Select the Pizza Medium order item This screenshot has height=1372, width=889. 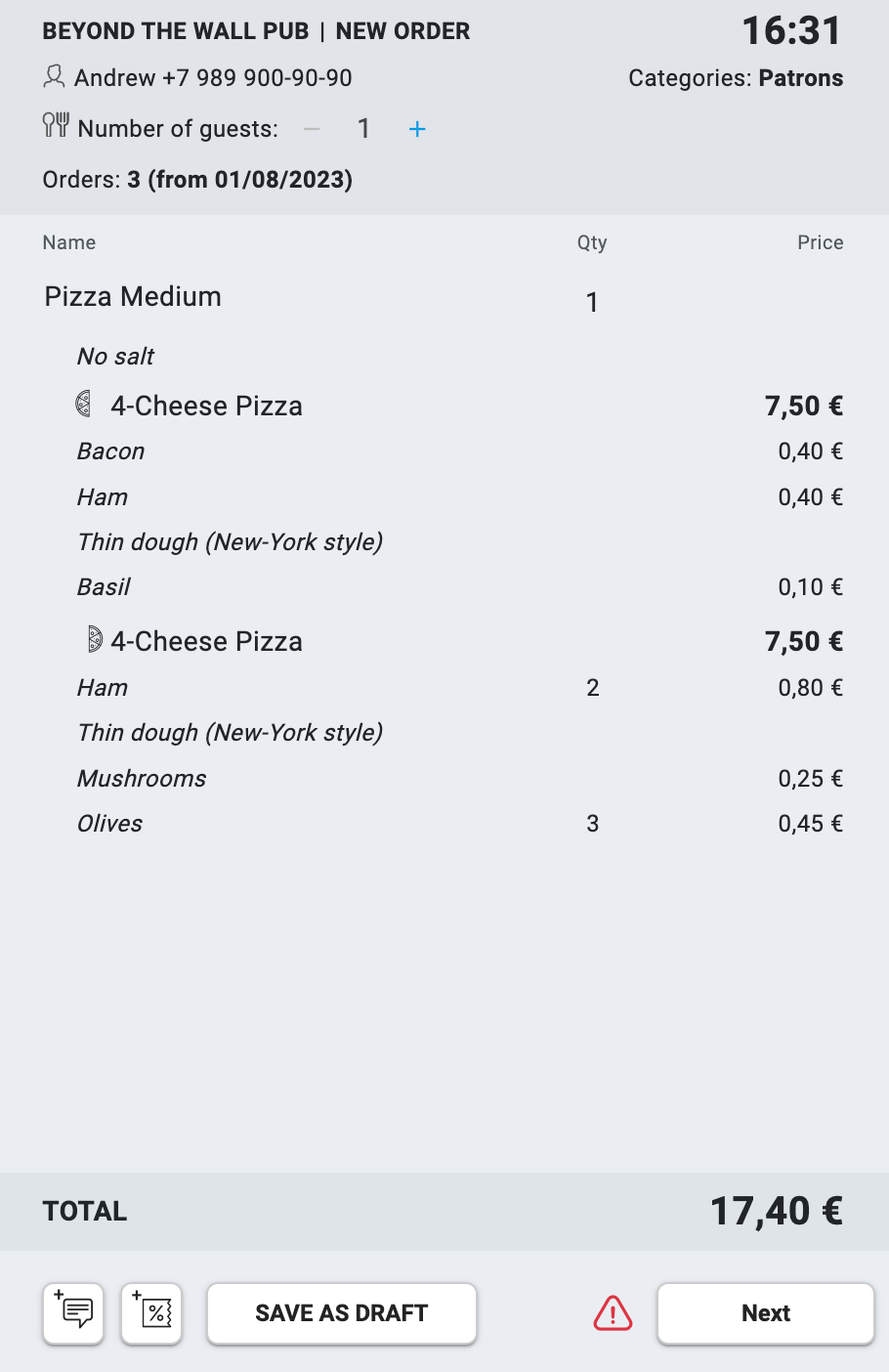tap(133, 297)
